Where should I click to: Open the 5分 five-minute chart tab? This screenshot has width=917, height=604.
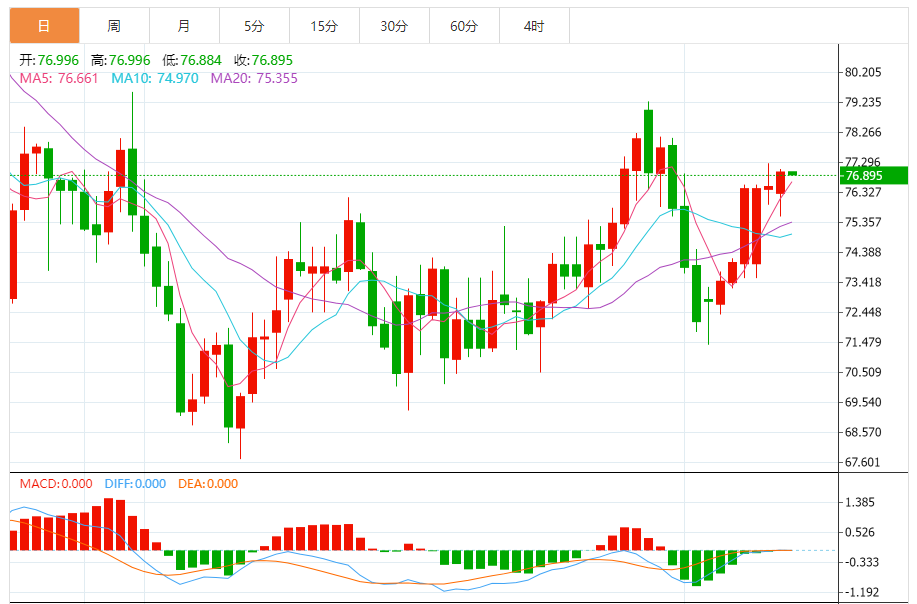(x=254, y=26)
